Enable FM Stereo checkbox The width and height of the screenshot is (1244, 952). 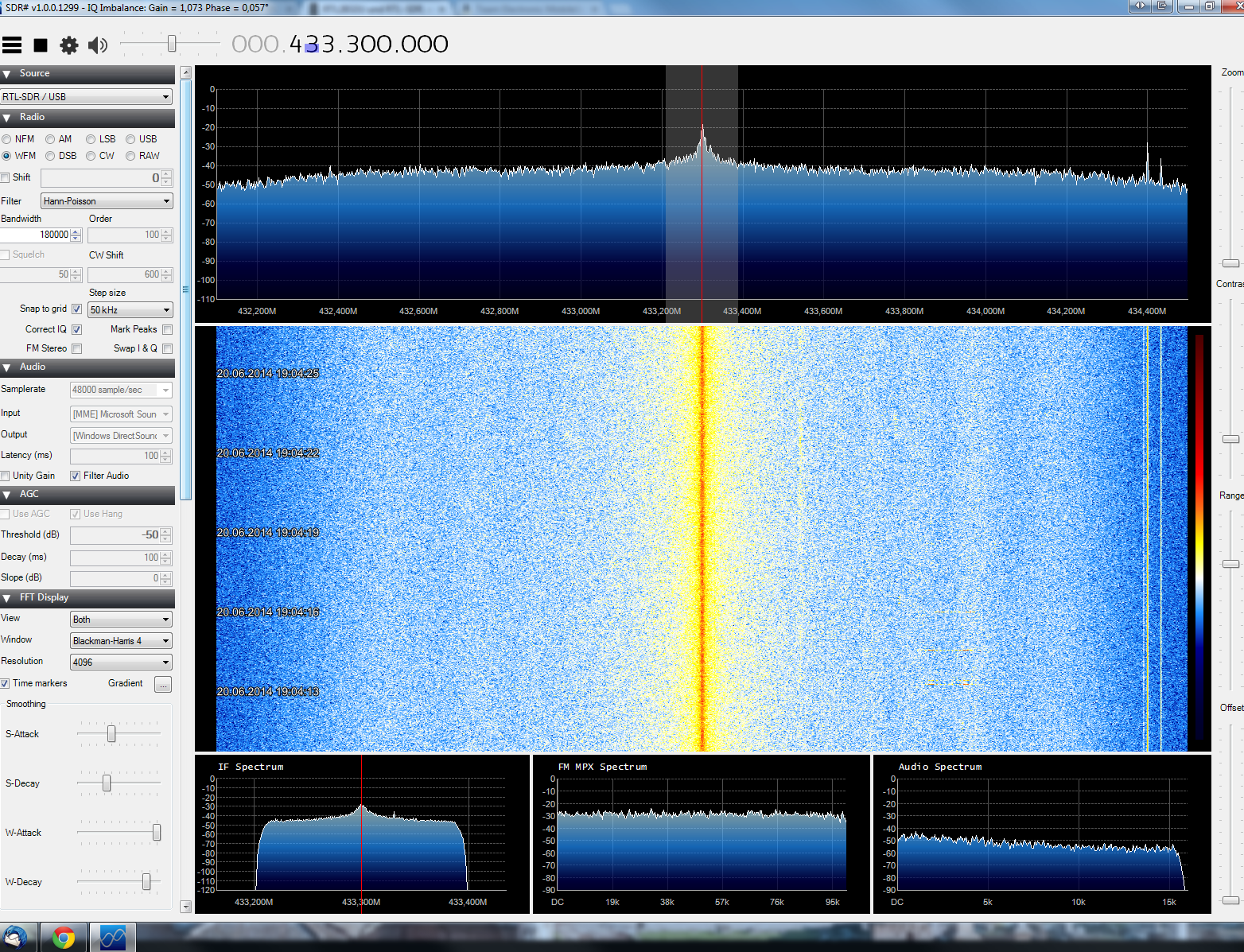coord(77,348)
